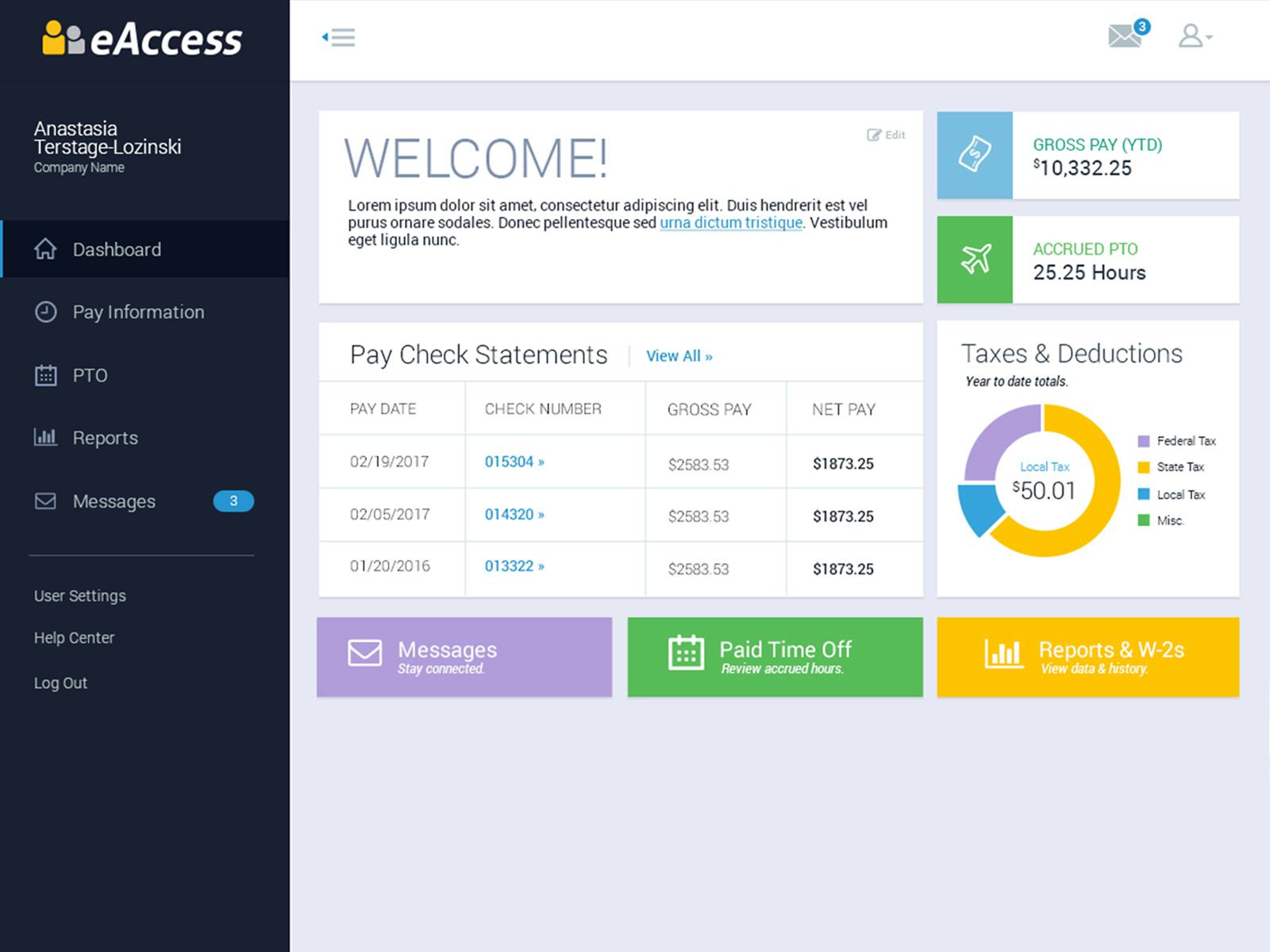Click the airplane icon on Accrued PTO card
Viewport: 1270px width, 952px height.
[x=975, y=259]
